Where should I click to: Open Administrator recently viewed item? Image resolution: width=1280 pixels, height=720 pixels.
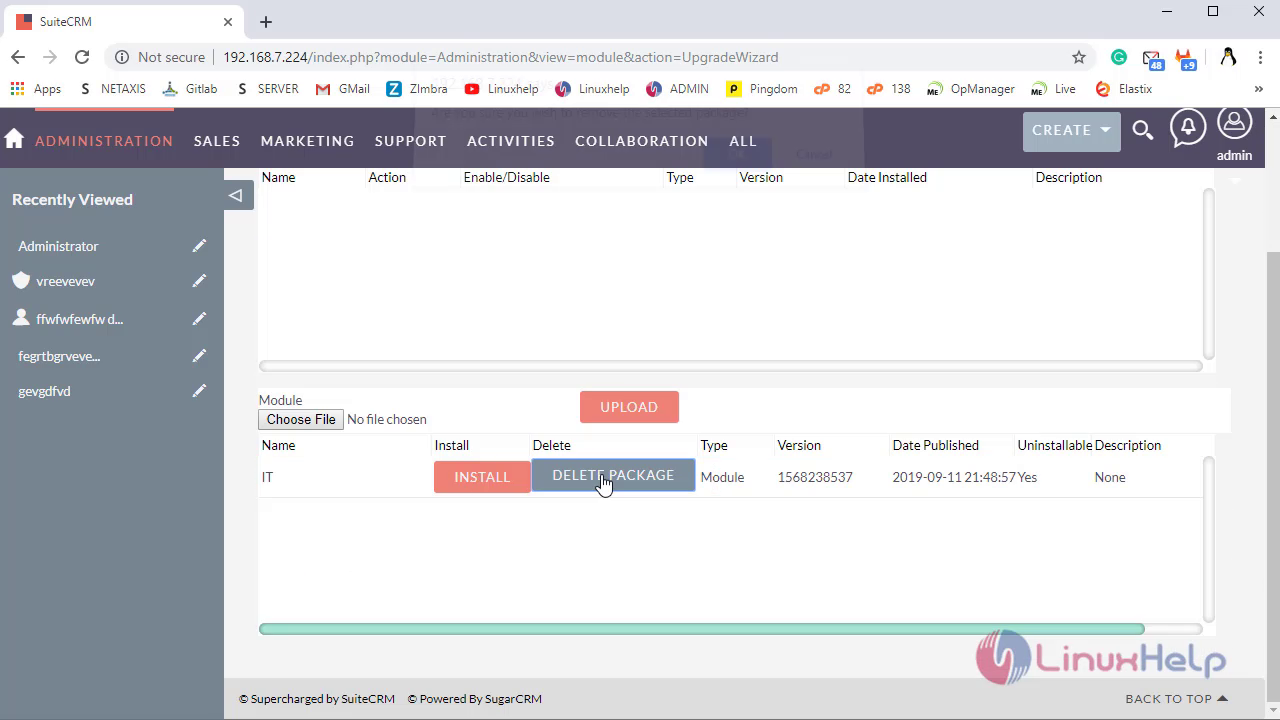tap(58, 246)
